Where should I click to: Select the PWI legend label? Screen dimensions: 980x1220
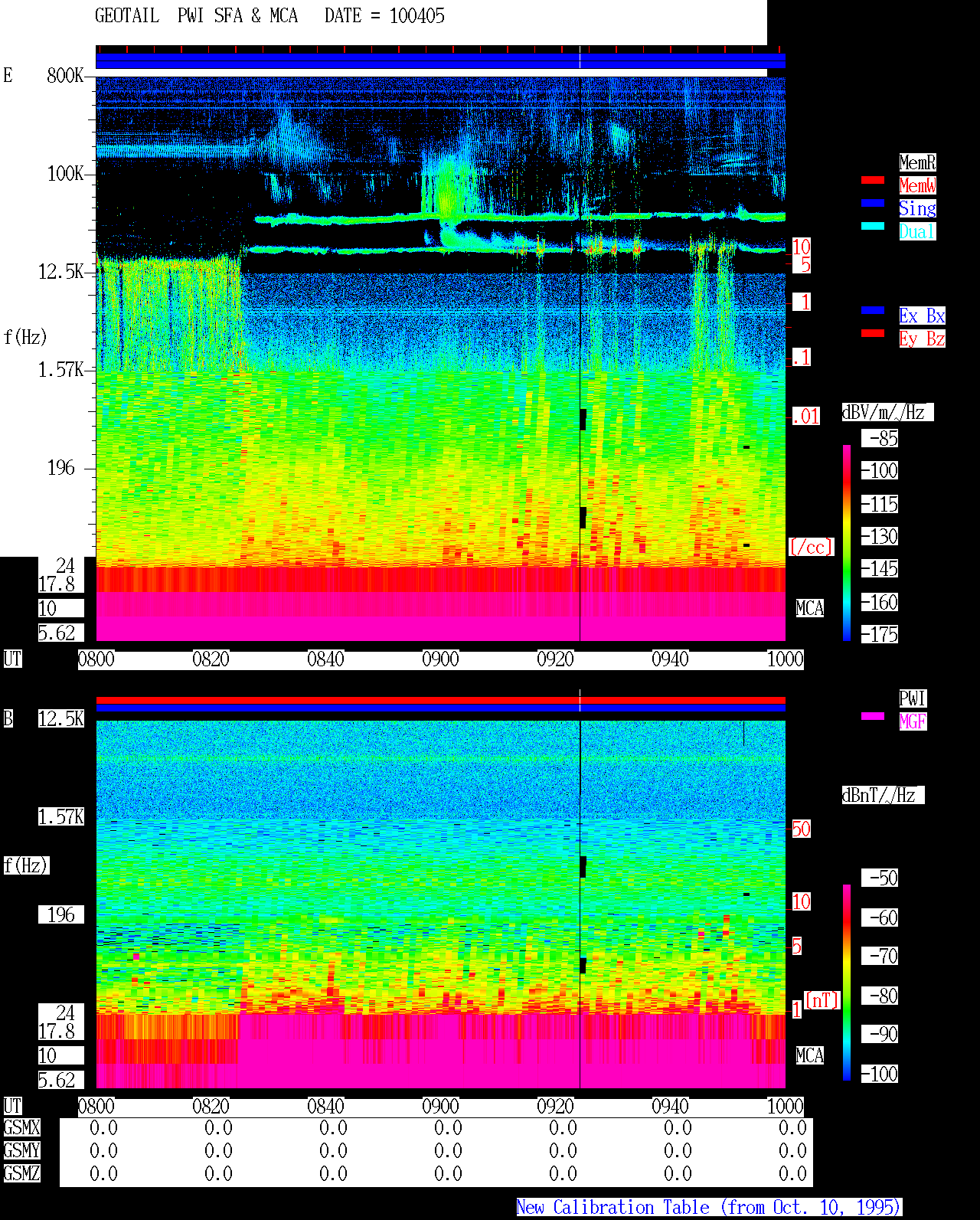[x=913, y=698]
